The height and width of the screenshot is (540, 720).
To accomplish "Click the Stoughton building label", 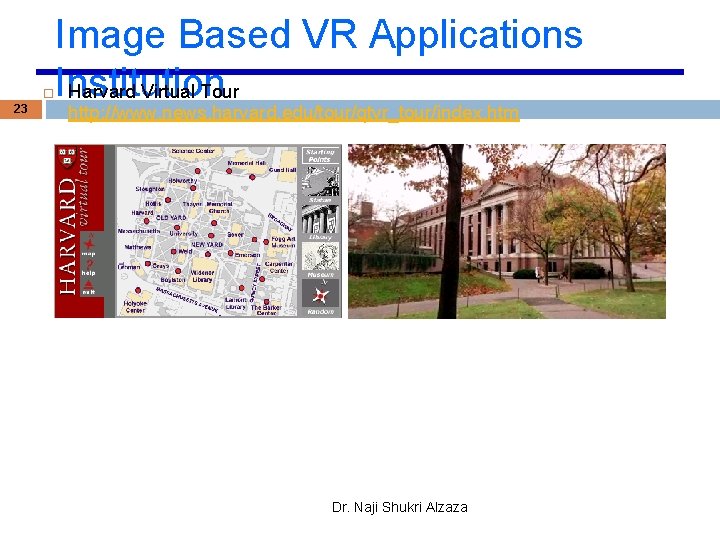I will [150, 189].
